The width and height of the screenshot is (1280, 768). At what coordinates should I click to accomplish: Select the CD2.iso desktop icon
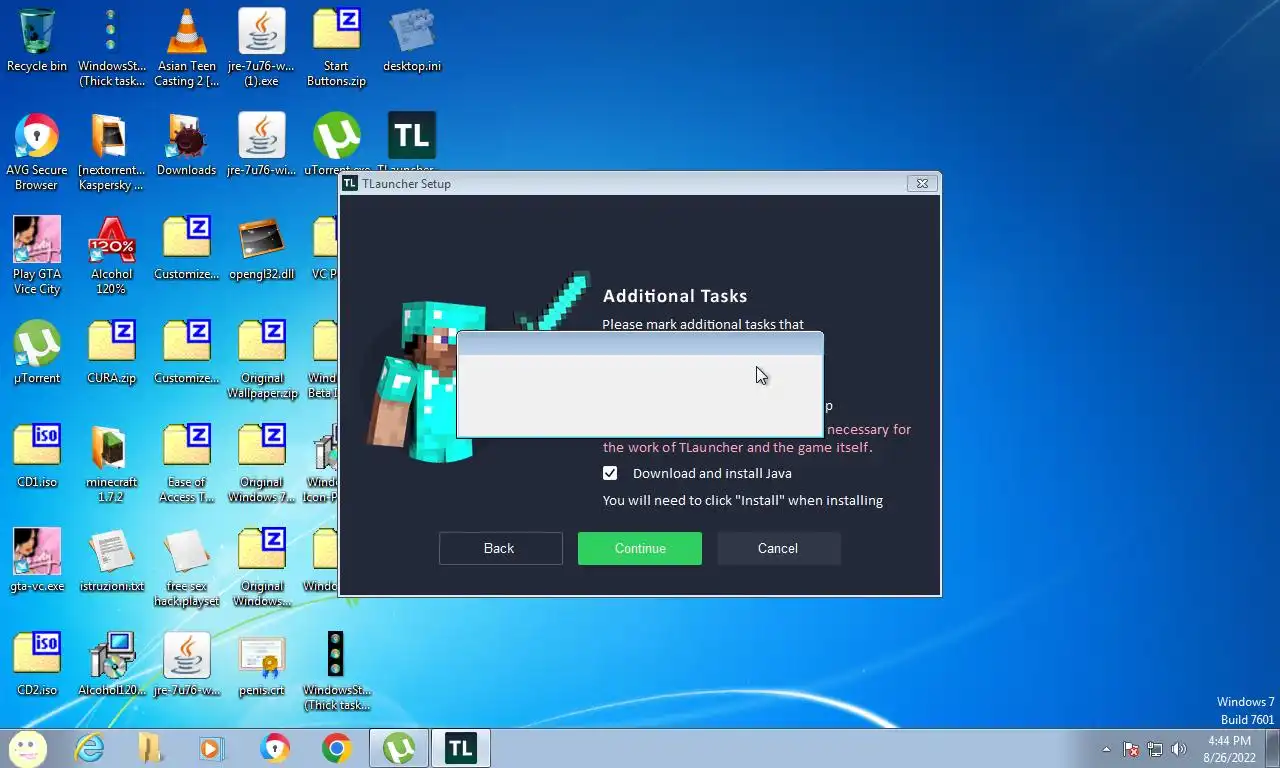click(x=37, y=665)
